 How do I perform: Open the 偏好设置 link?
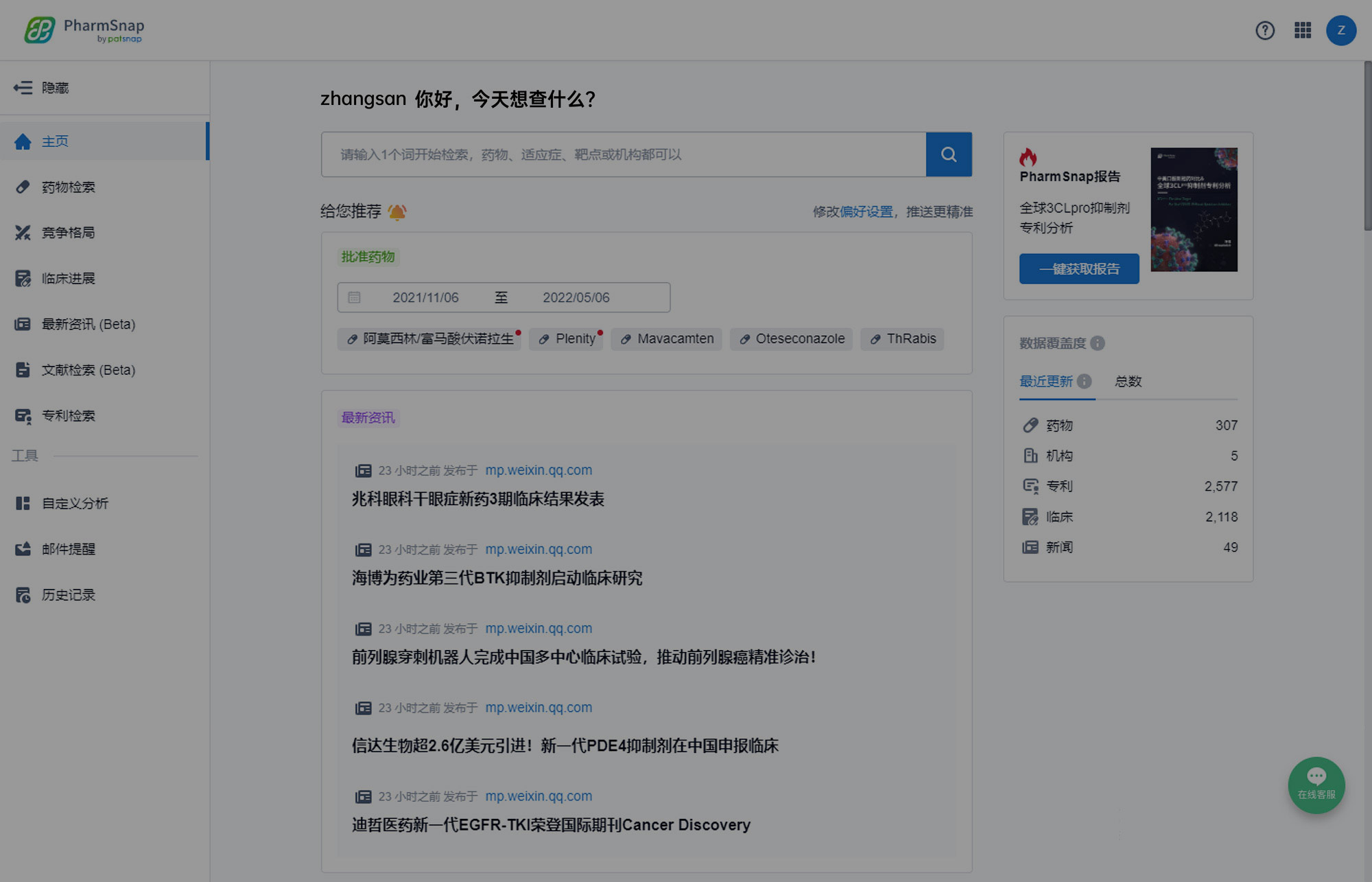coord(866,212)
